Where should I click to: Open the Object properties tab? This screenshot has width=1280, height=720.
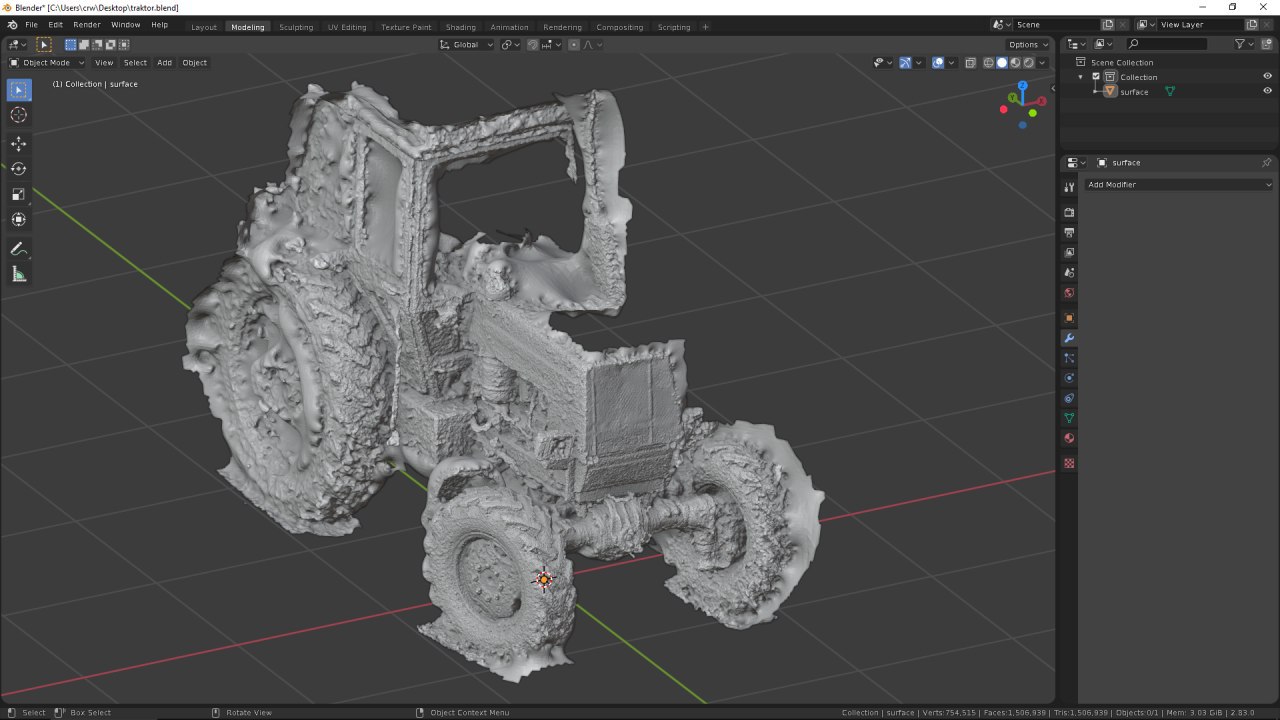[1069, 318]
